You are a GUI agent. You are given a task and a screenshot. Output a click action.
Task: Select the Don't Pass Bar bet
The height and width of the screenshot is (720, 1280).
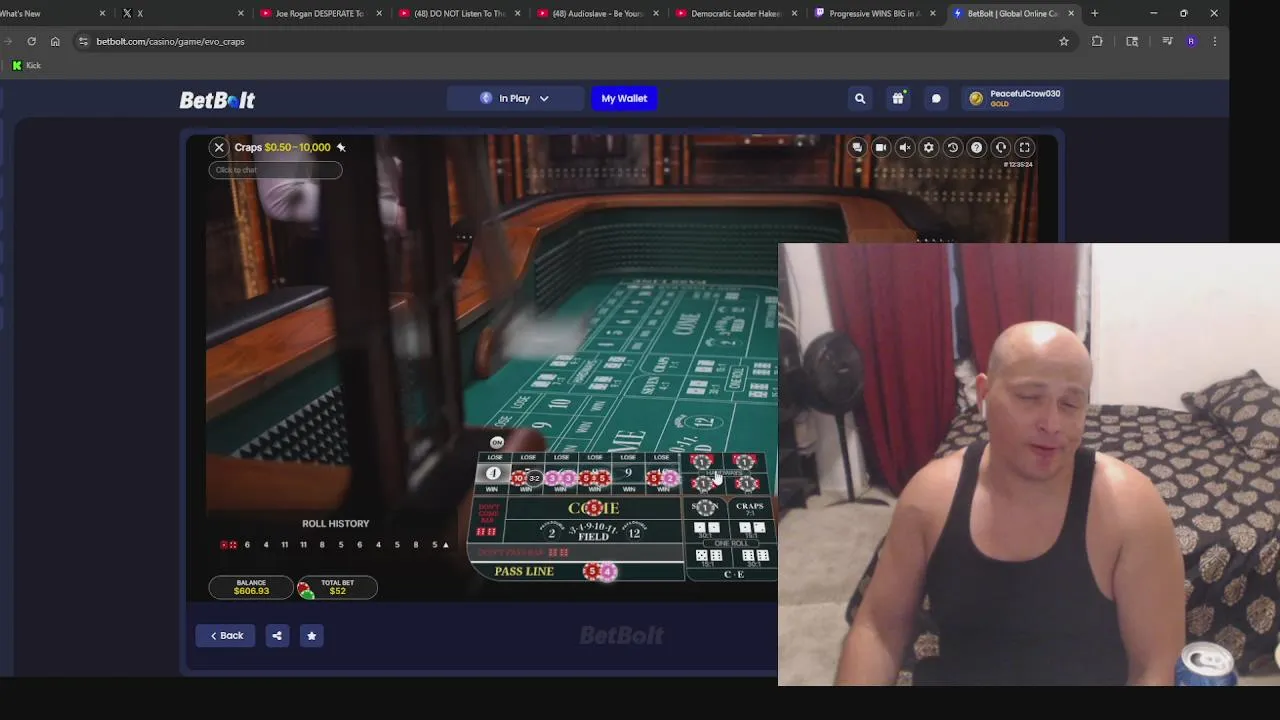[577, 552]
